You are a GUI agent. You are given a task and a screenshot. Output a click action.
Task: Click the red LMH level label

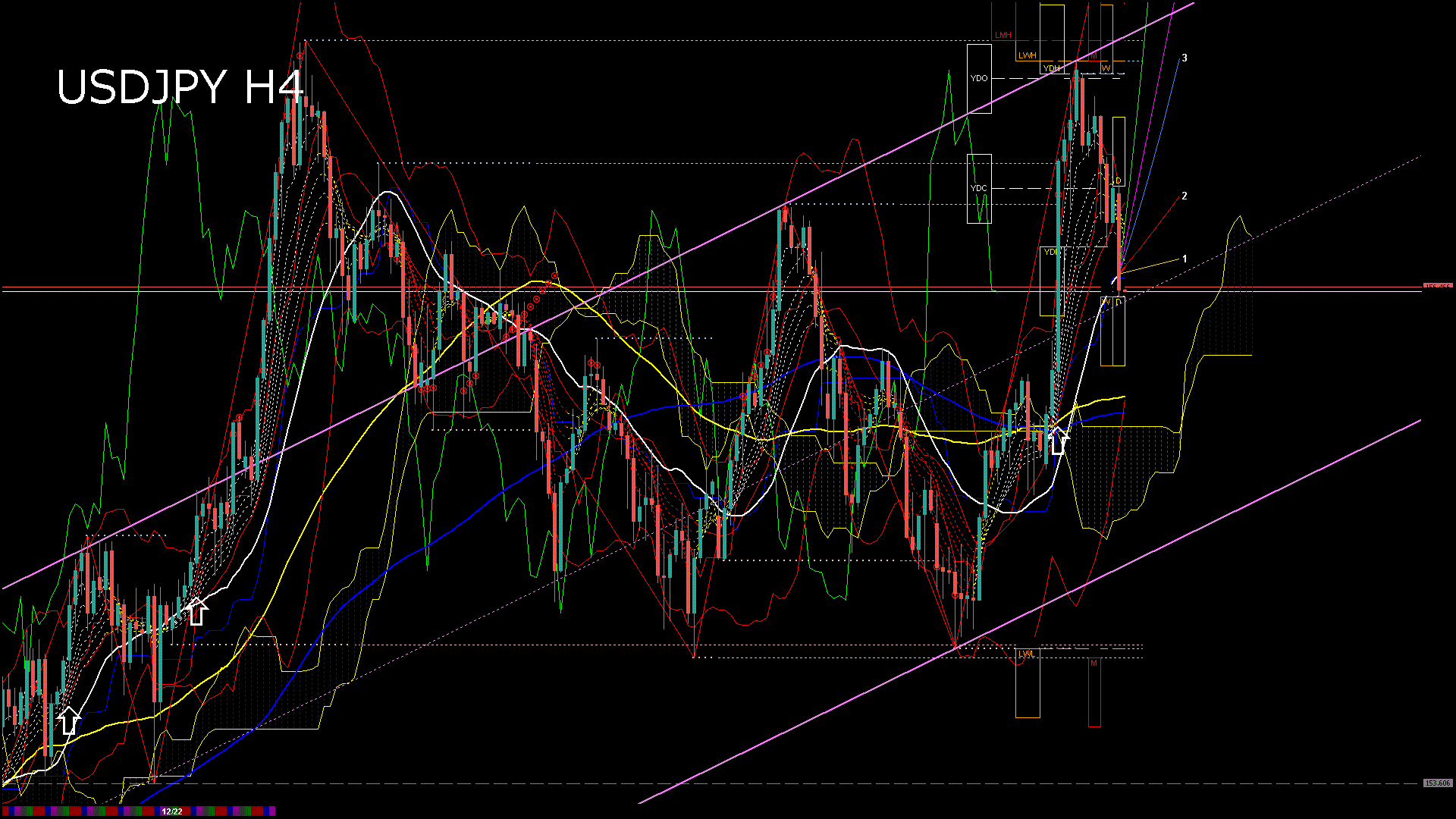coord(1003,35)
